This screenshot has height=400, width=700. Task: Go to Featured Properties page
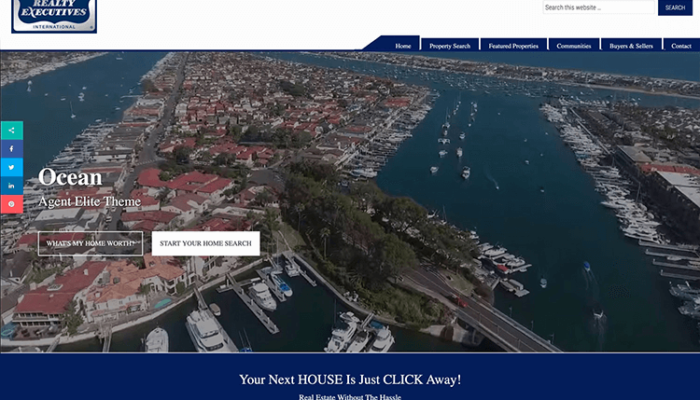pos(513,46)
